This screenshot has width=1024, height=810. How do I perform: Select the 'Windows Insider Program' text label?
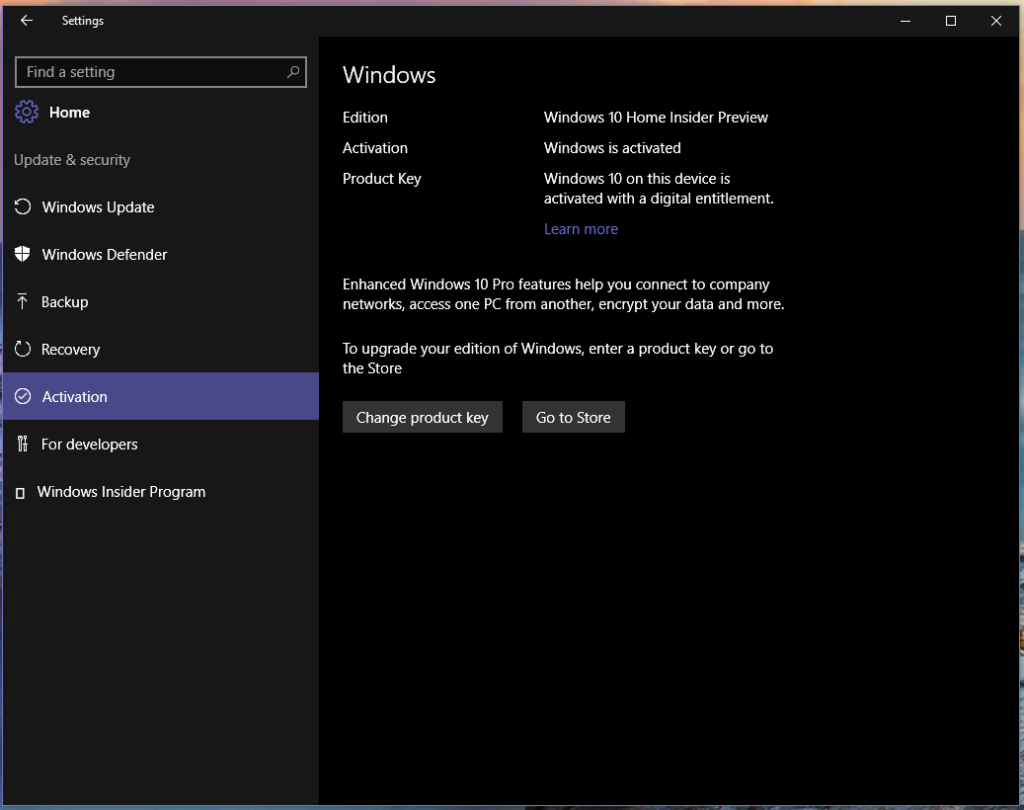click(x=121, y=492)
